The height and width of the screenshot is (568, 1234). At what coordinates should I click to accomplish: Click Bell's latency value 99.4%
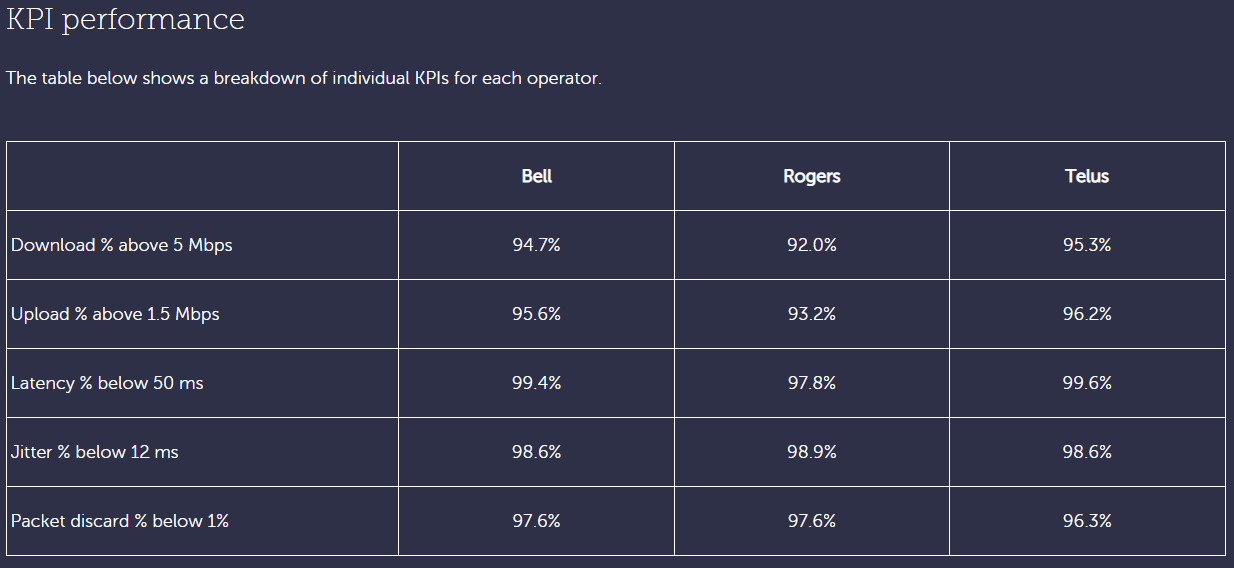(536, 383)
